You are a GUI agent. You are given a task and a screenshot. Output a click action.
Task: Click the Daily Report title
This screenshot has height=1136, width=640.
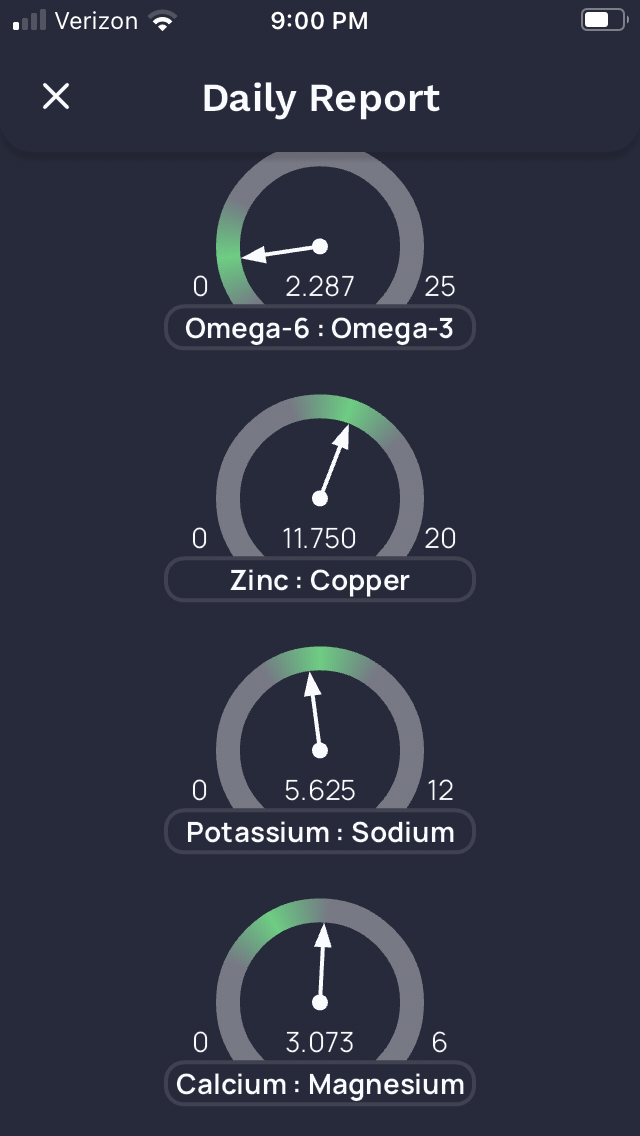tap(321, 98)
